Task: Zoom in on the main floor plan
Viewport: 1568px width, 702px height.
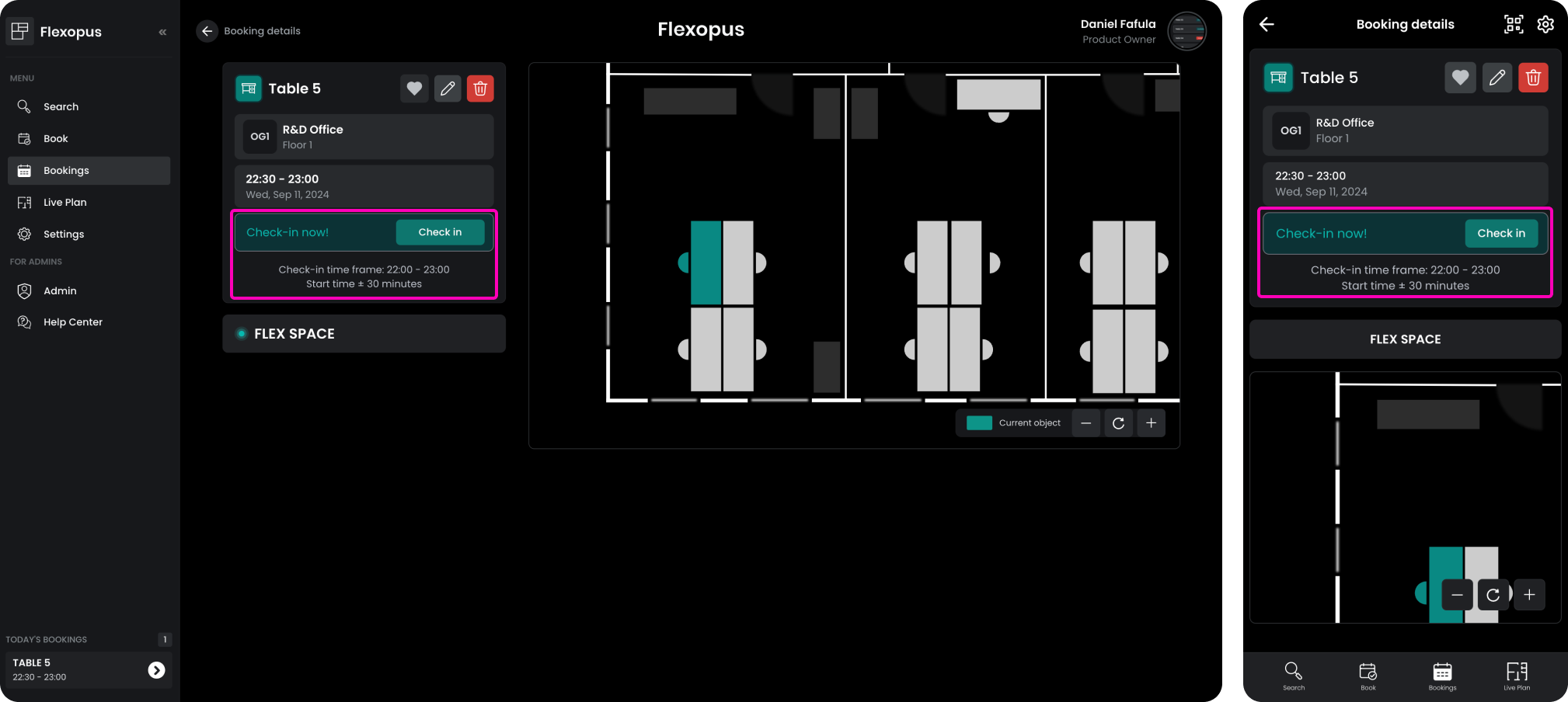Action: [1151, 423]
